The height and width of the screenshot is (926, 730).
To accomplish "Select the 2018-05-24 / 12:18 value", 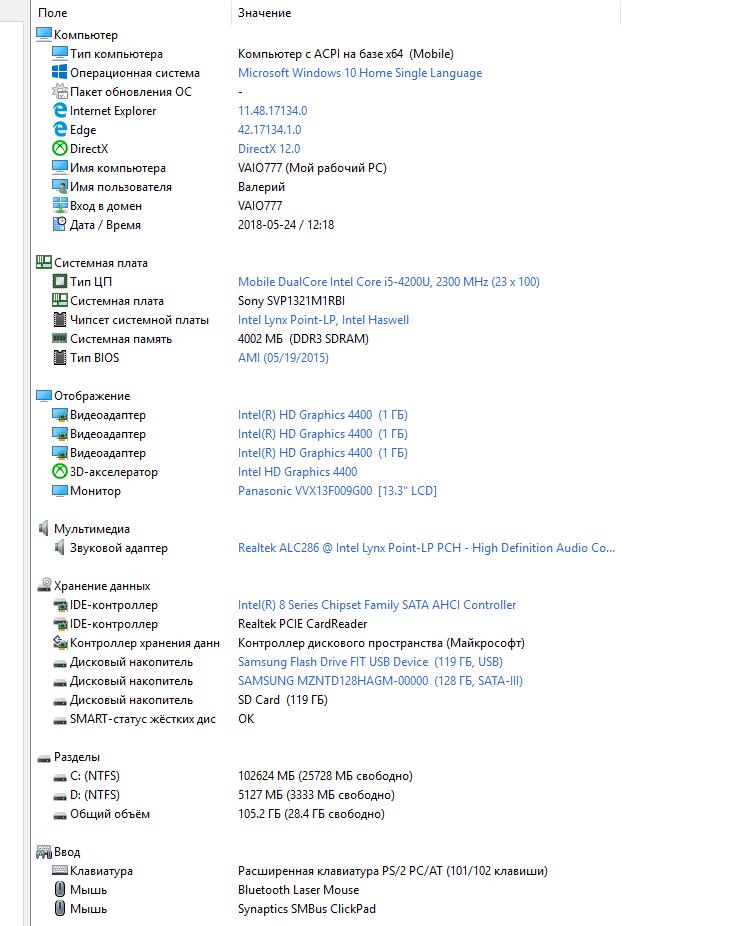I will tap(286, 224).
